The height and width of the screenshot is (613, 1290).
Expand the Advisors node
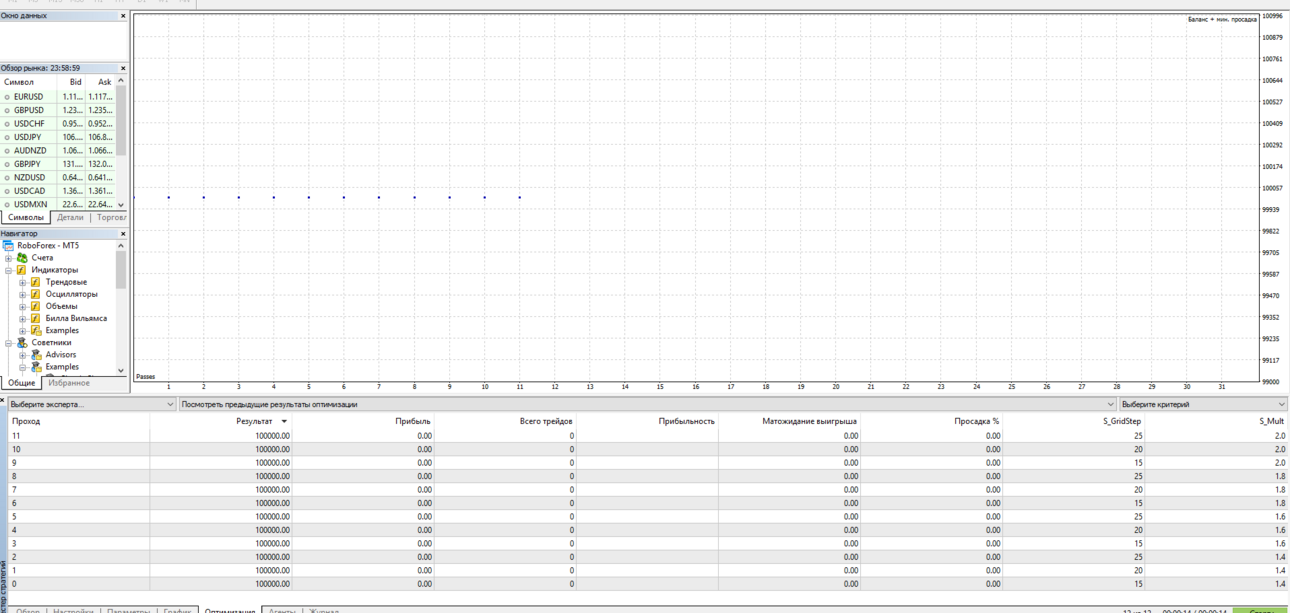pos(23,354)
